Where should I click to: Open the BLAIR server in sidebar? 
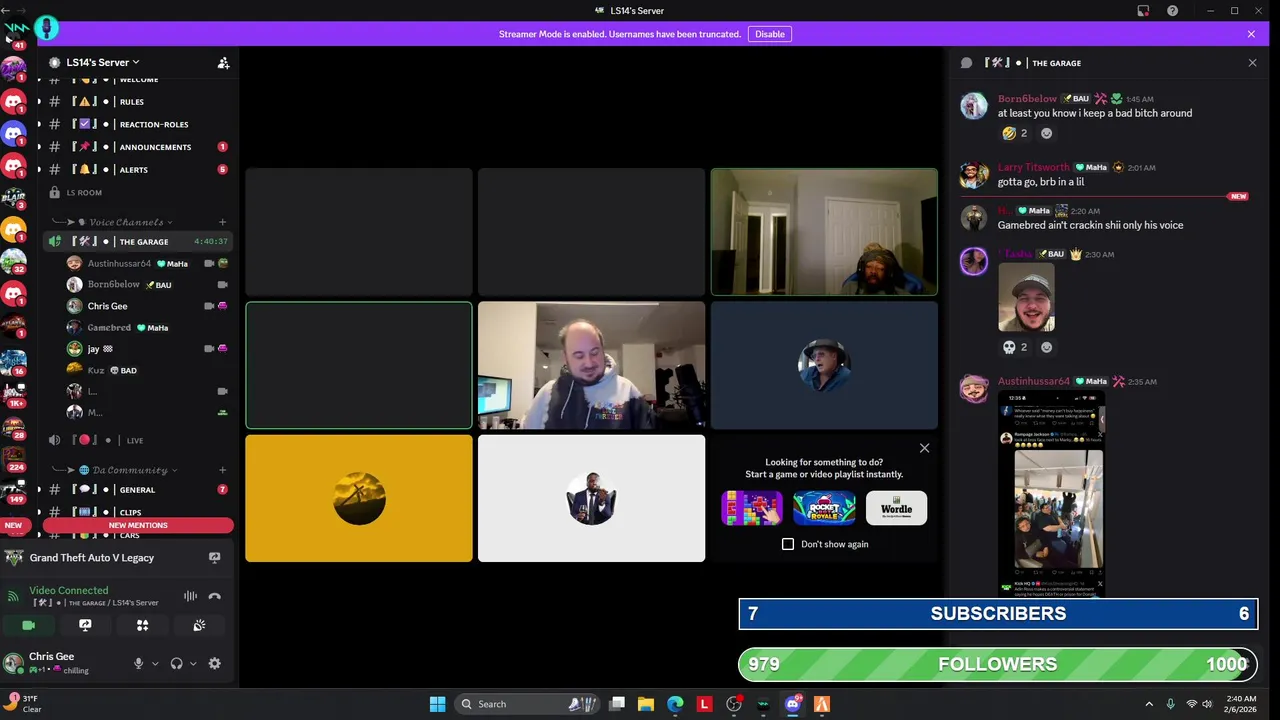(x=13, y=197)
